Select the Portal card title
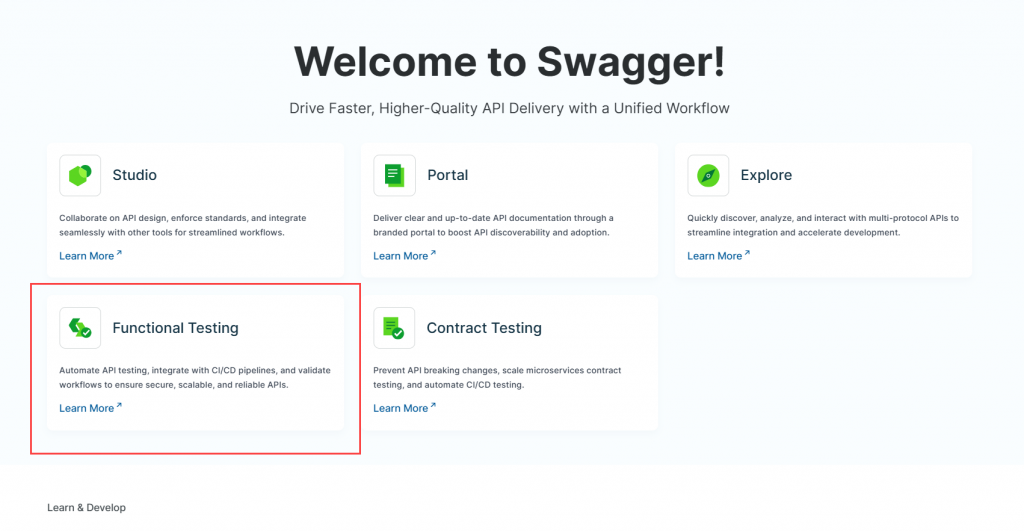The image size is (1024, 531). point(447,175)
